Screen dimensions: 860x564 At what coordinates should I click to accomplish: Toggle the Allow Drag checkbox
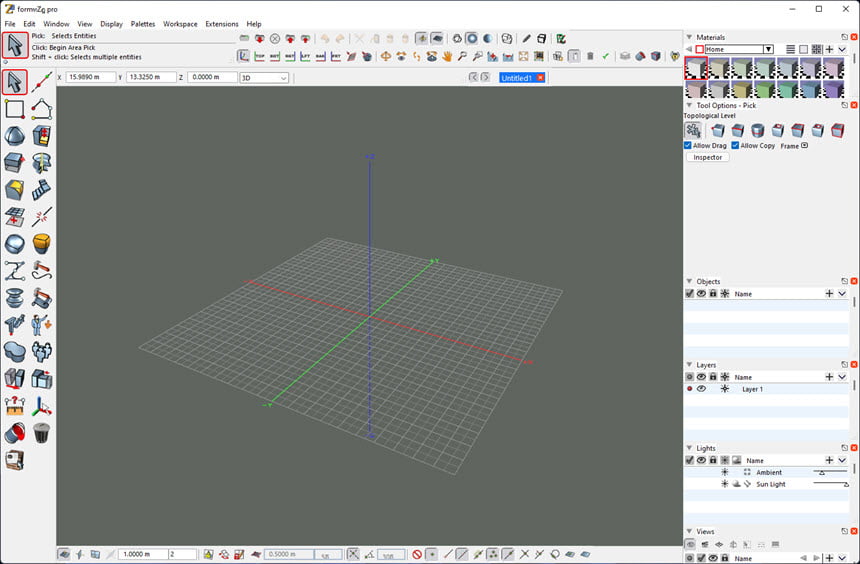[687, 145]
